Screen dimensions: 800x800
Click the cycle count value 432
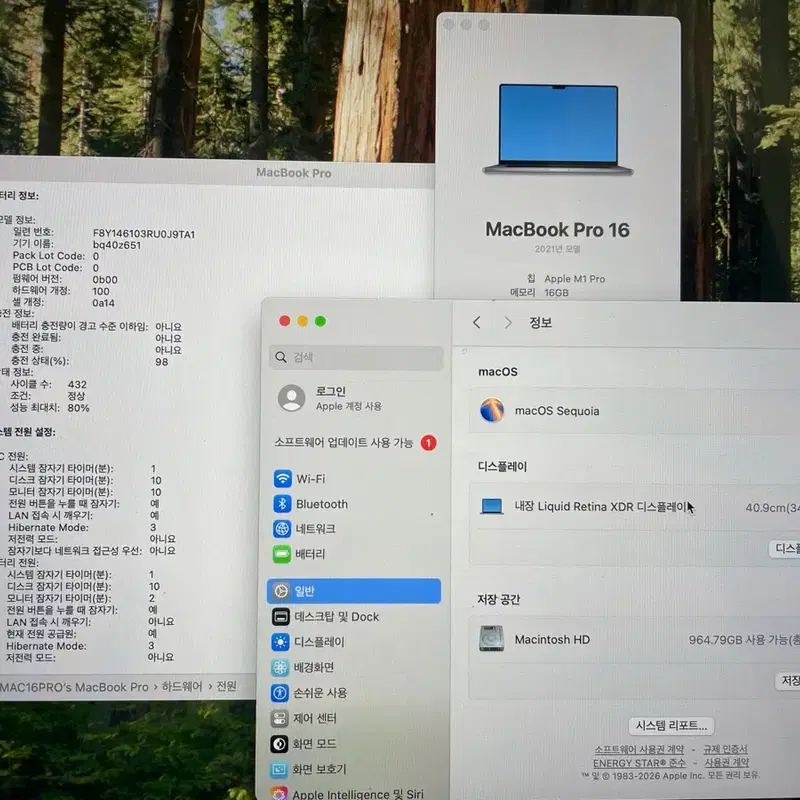(78, 384)
